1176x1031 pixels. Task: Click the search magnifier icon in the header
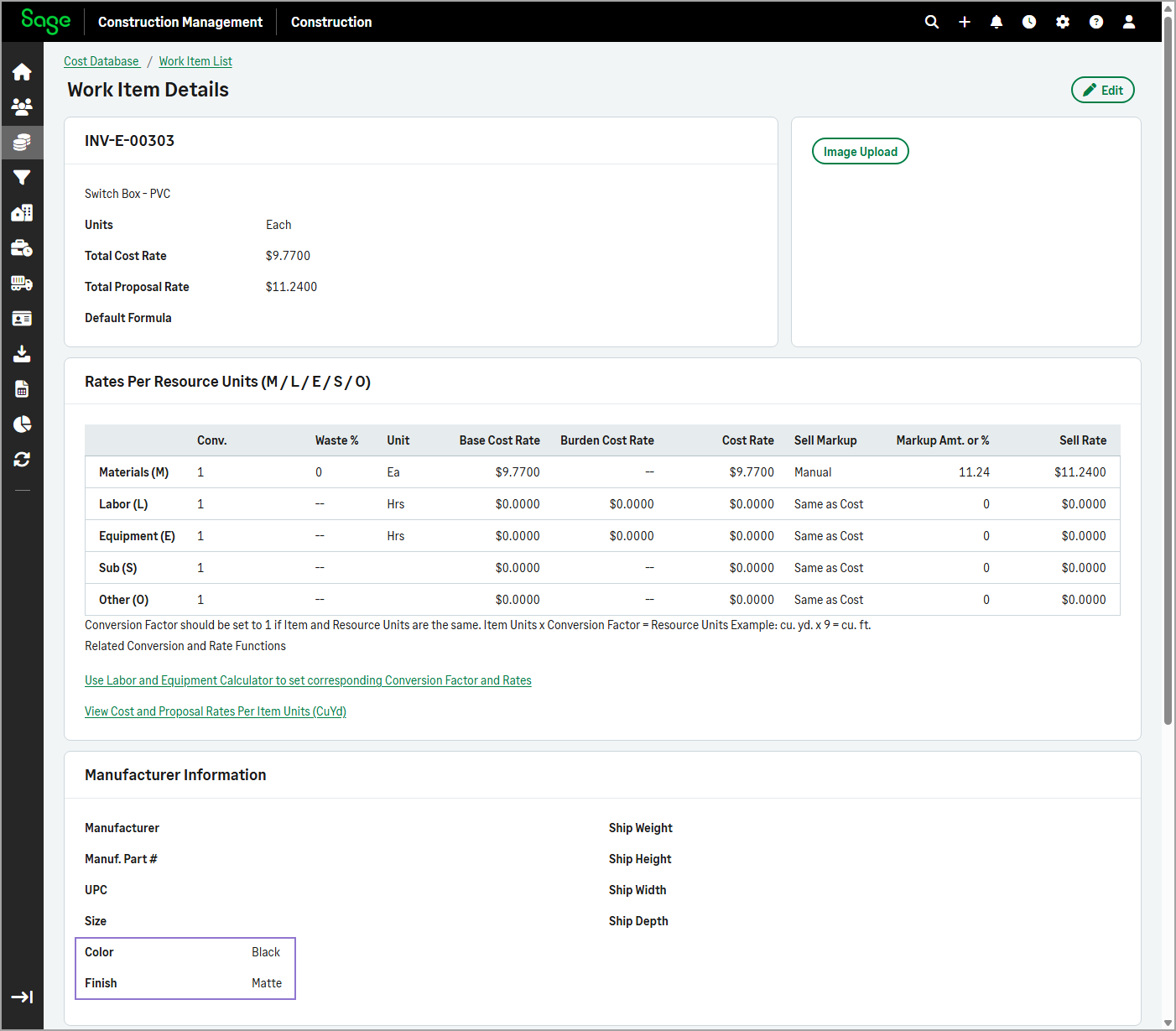point(931,22)
